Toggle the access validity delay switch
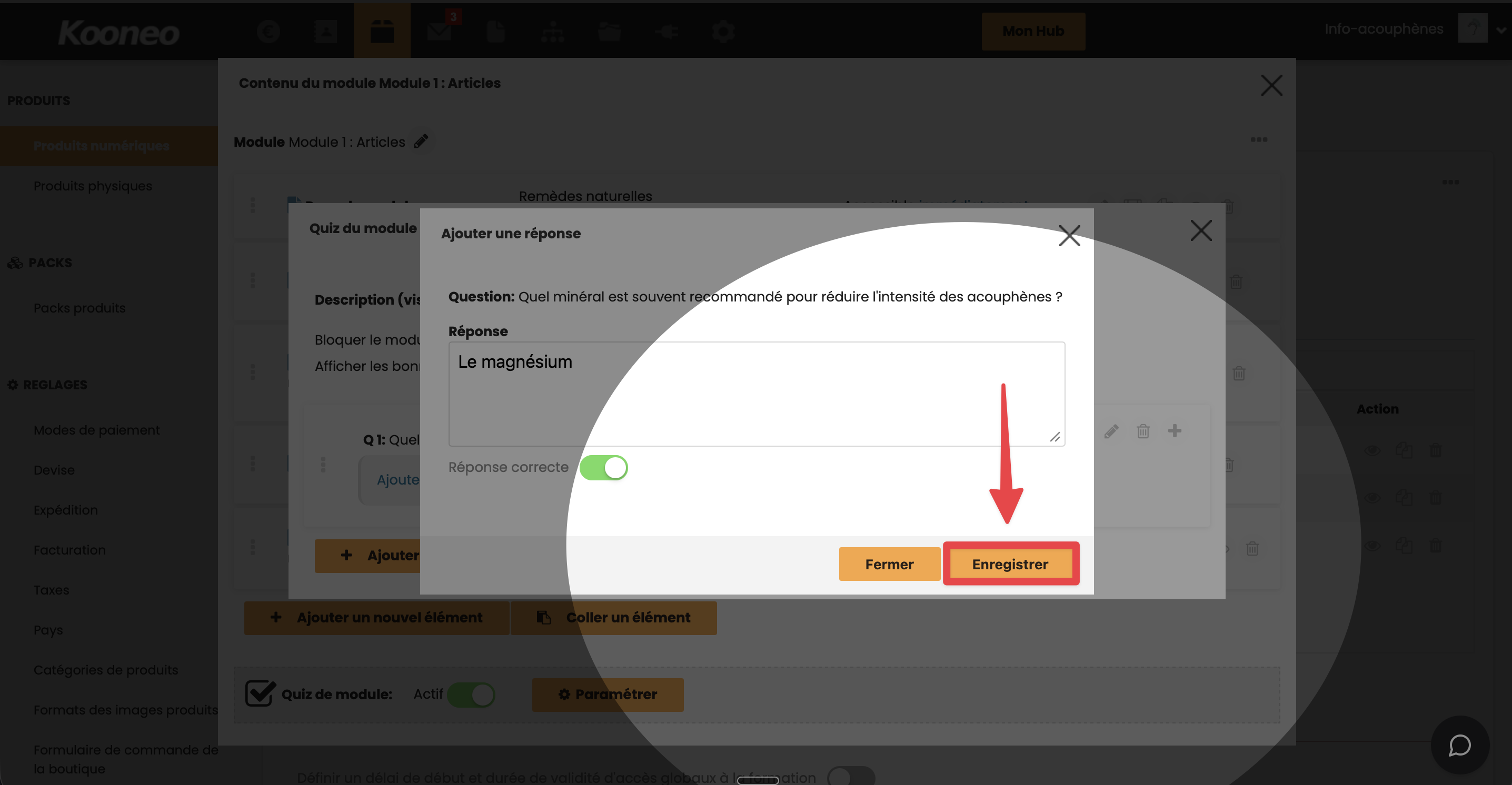 pos(851,776)
